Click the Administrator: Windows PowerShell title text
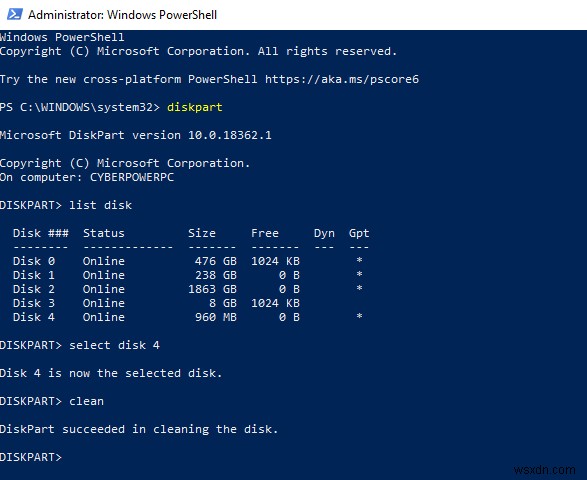The width and height of the screenshot is (587, 480). 122,15
